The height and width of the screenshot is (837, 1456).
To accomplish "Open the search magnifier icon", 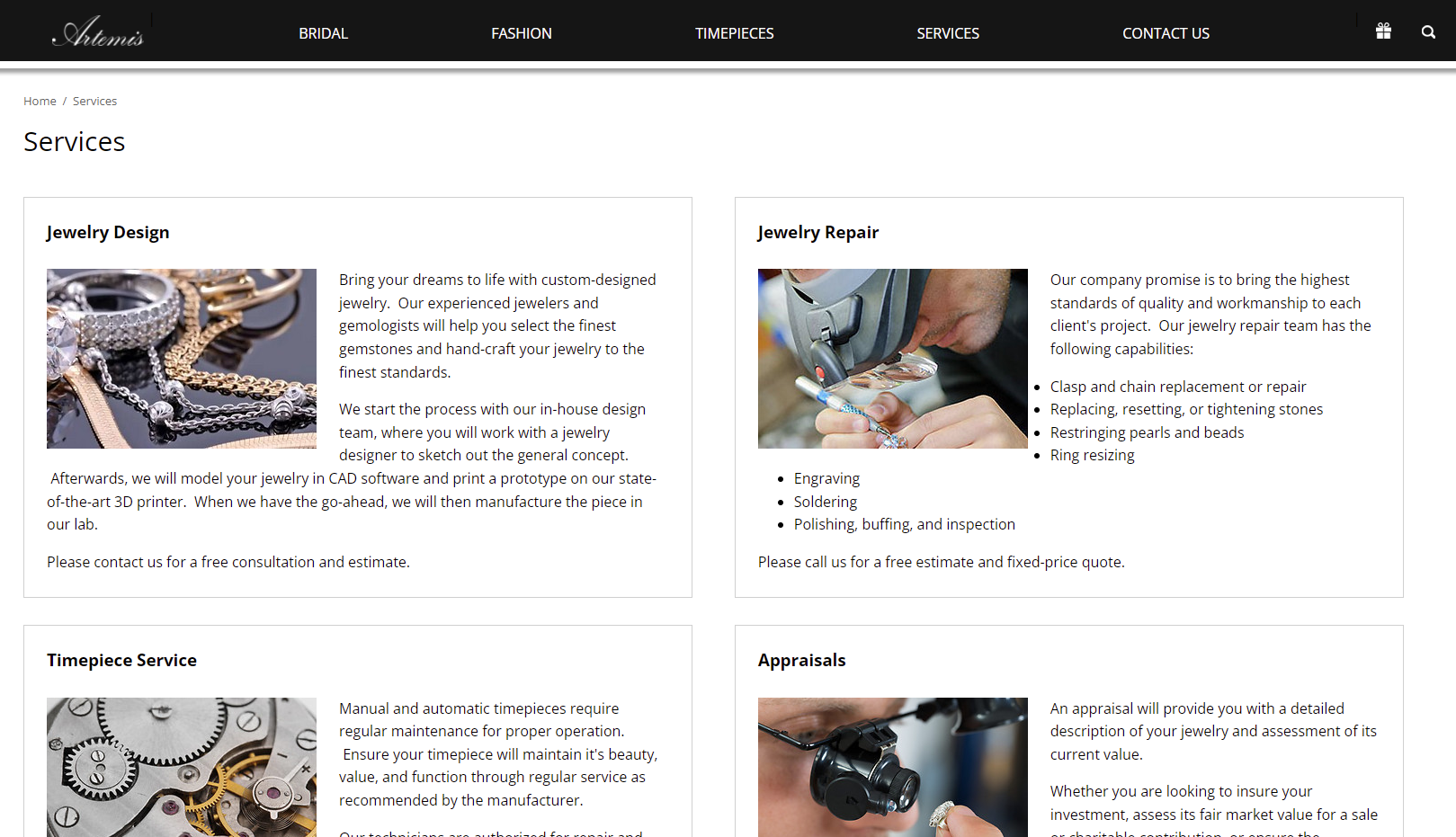I will [x=1428, y=32].
